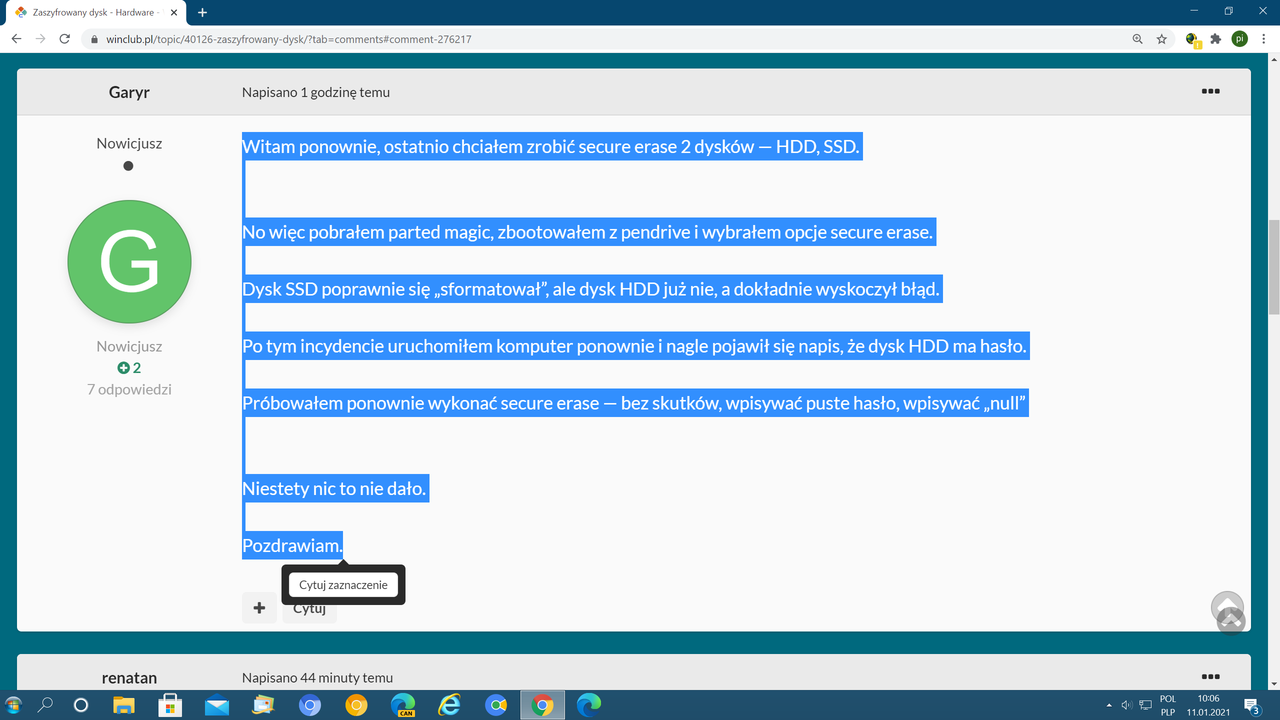The image size is (1280, 720).
Task: Open the blue Chromium icon in taskbar
Action: pos(310,705)
